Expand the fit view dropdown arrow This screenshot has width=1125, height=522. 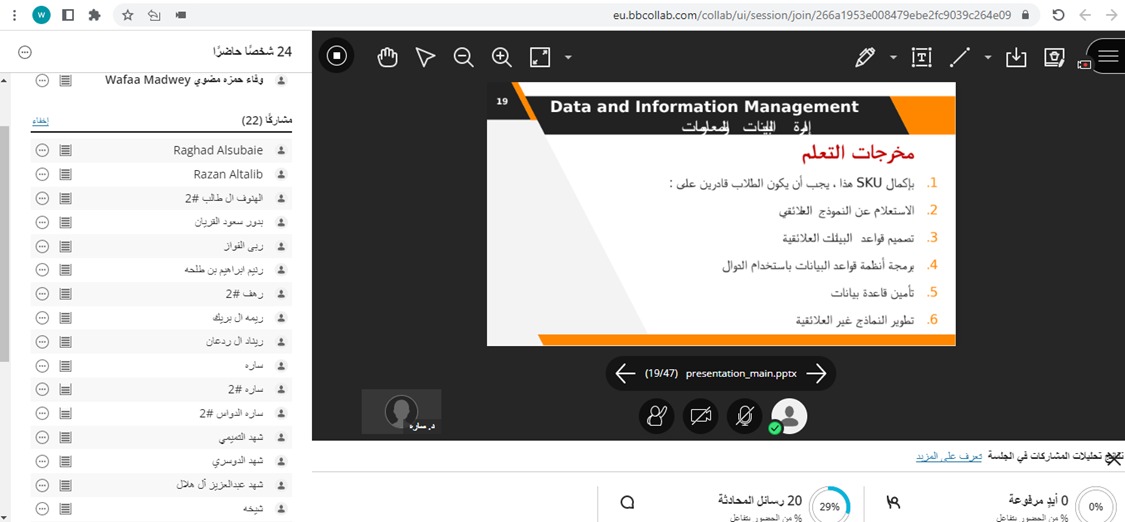pos(568,57)
